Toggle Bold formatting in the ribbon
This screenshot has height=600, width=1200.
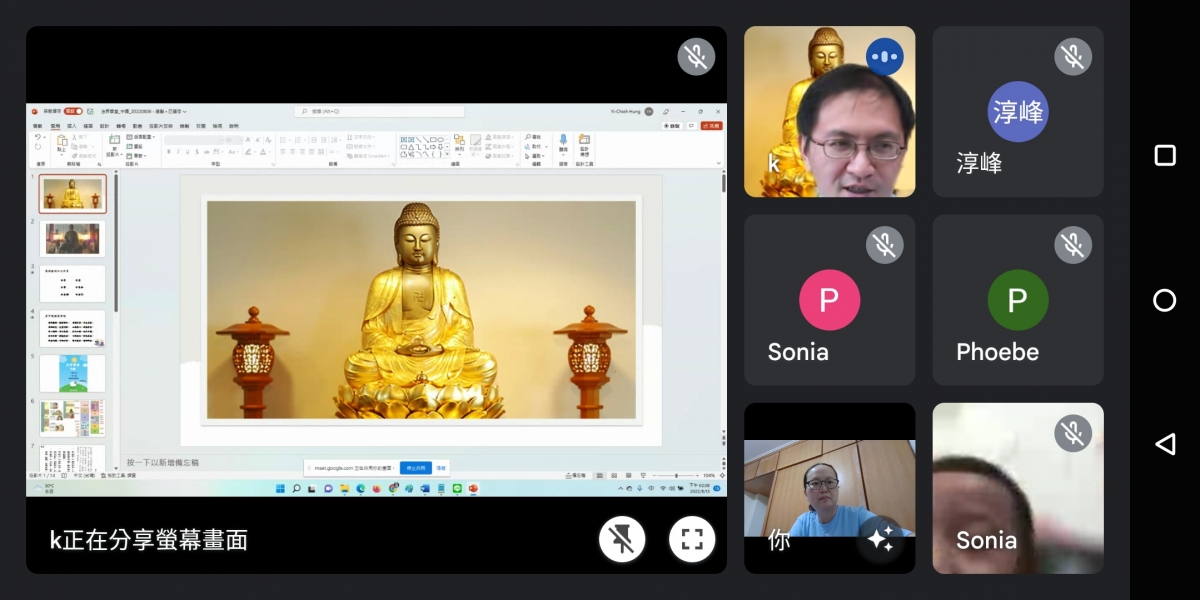pyautogui.click(x=168, y=152)
